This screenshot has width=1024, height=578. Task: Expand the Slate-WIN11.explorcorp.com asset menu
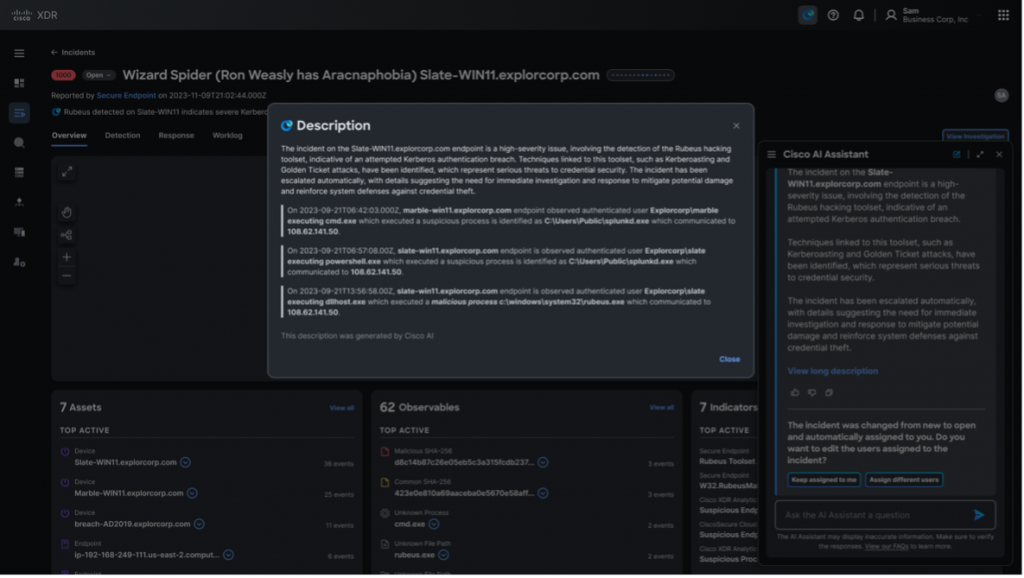coord(186,462)
